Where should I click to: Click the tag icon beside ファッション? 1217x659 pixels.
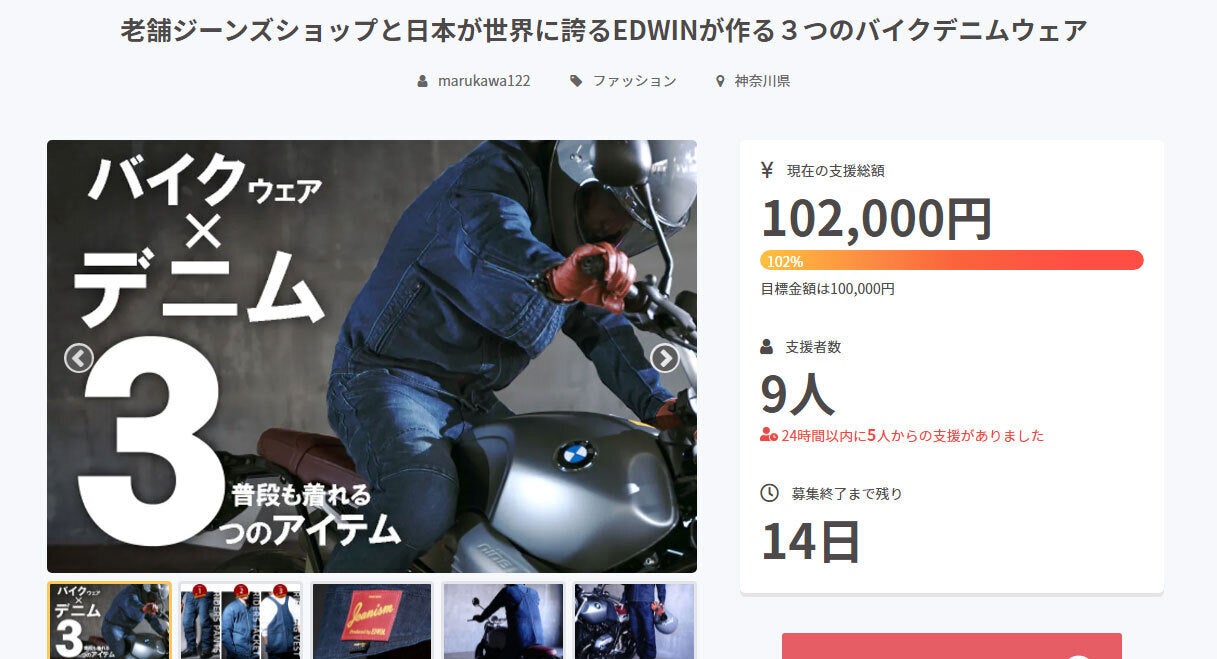[576, 81]
